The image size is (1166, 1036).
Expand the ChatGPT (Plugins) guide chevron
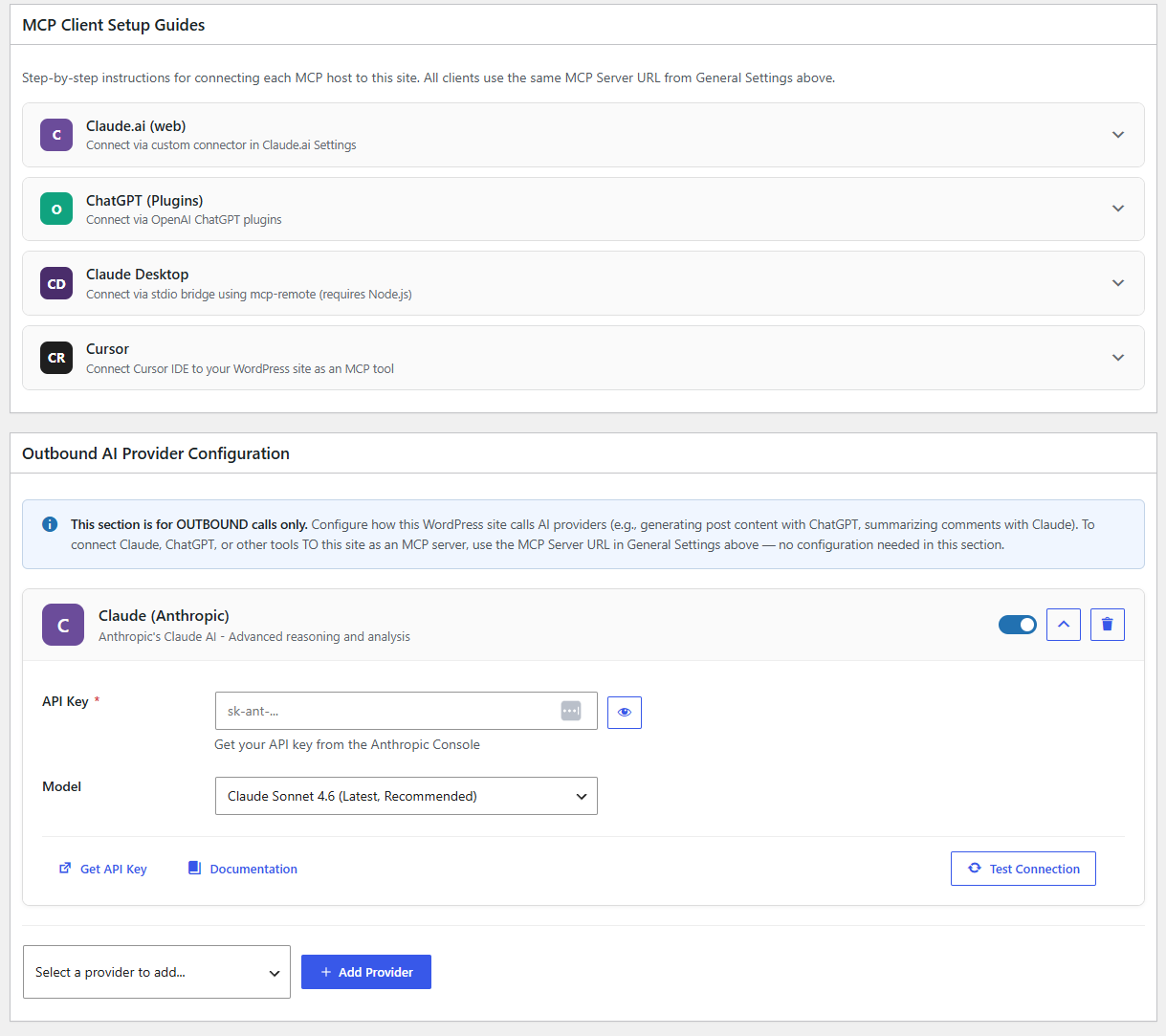(x=1118, y=209)
